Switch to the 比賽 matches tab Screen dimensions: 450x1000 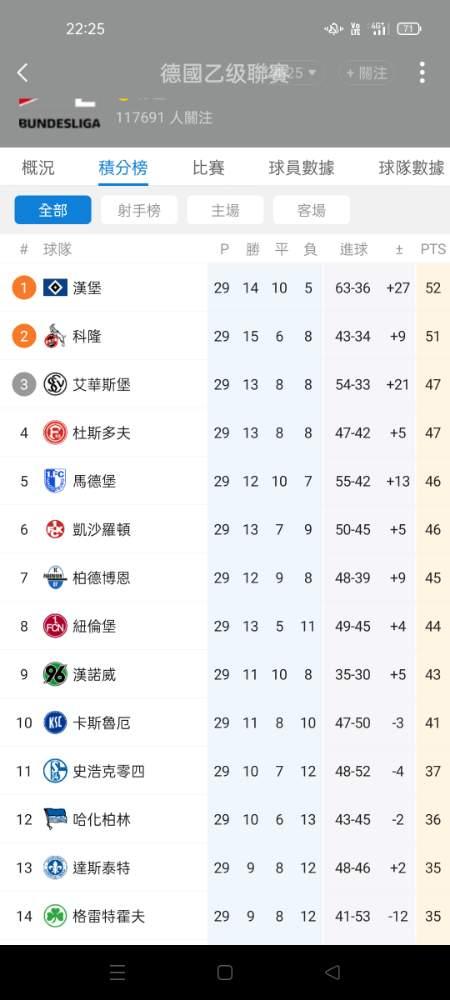pyautogui.click(x=208, y=168)
